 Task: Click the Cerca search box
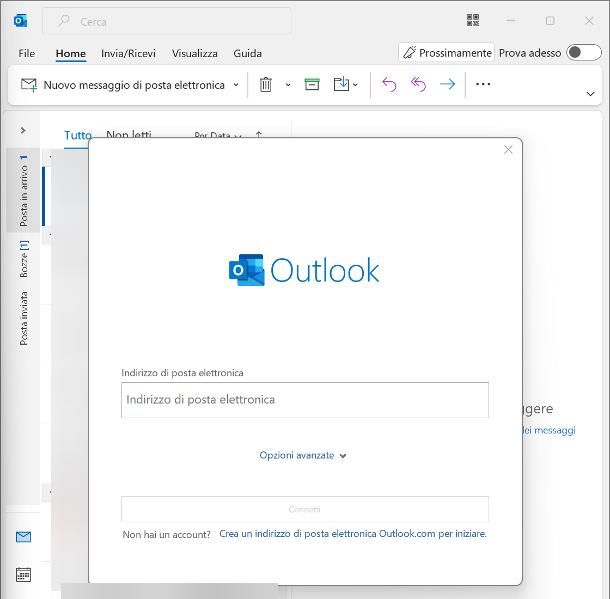pyautogui.click(x=167, y=21)
